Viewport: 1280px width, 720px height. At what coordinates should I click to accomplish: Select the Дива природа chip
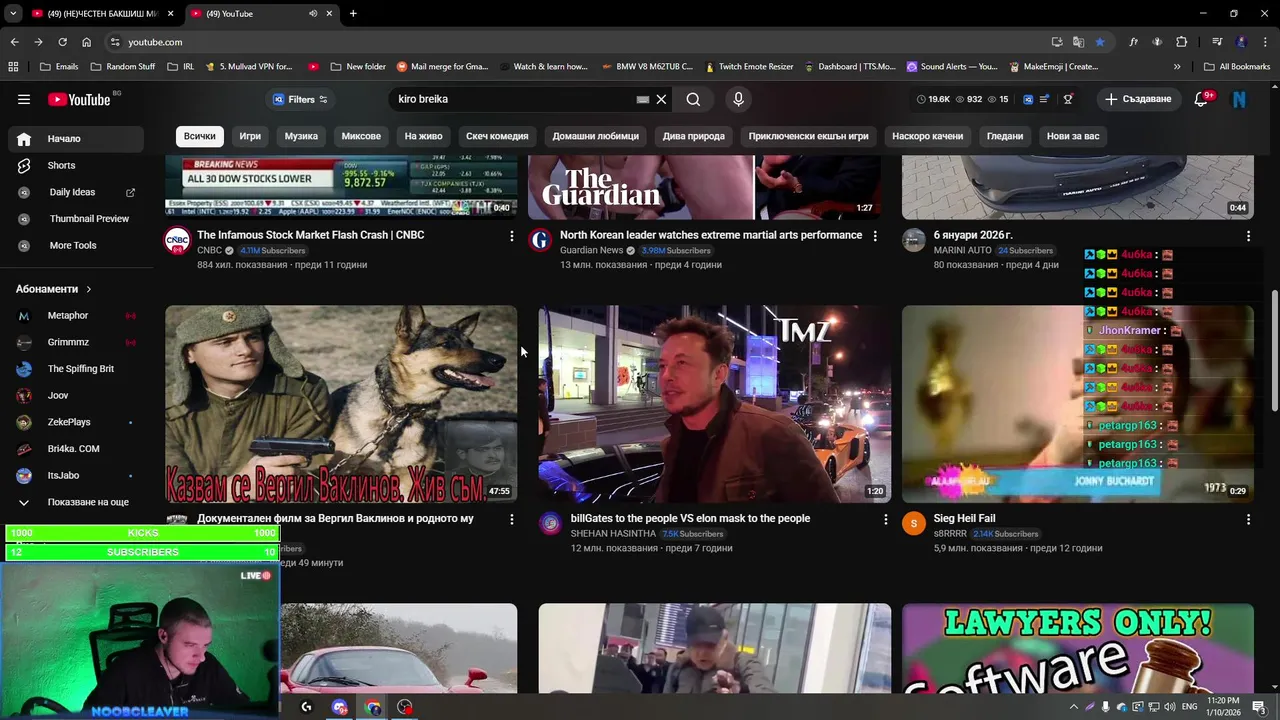(x=693, y=136)
